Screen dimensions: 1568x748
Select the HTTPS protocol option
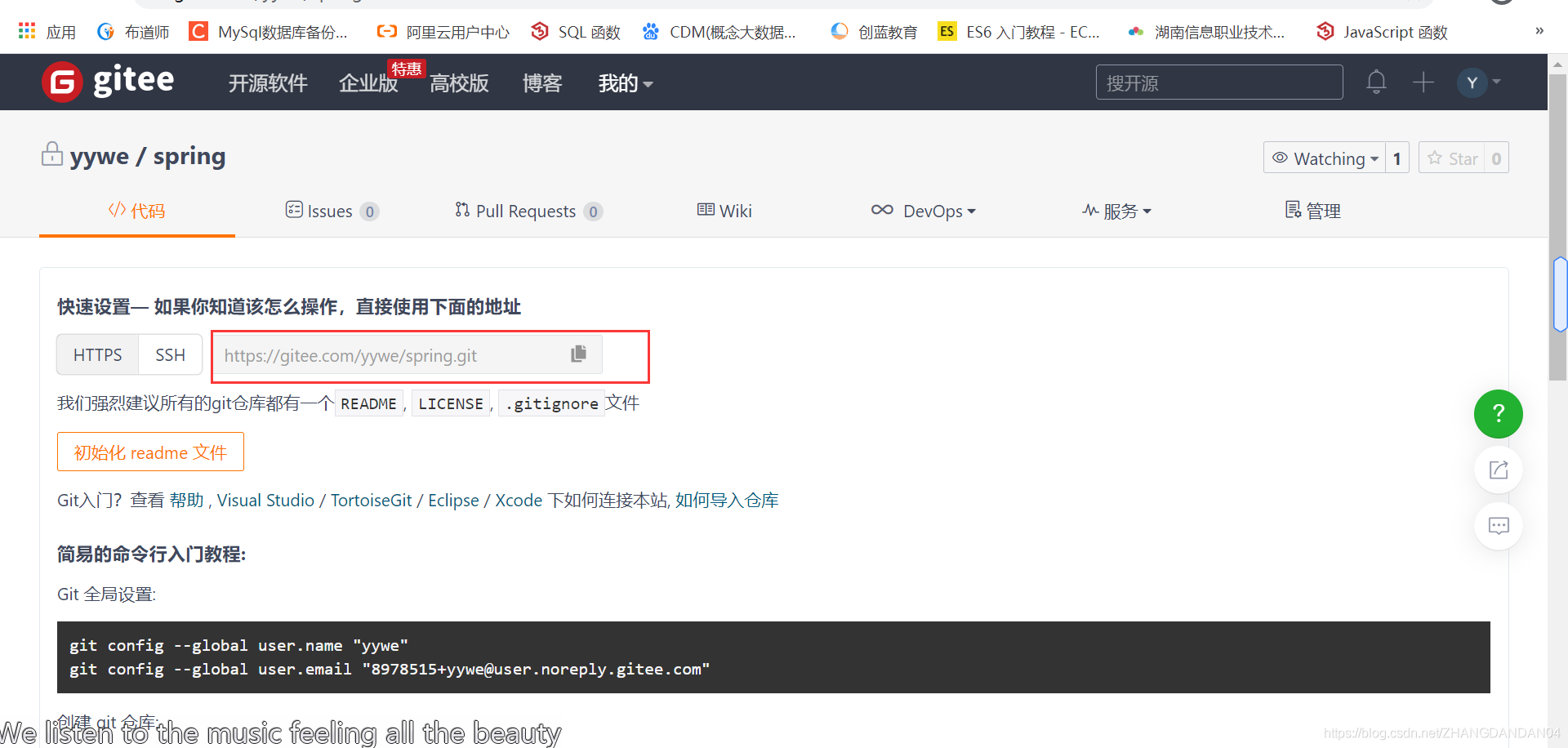pos(97,354)
